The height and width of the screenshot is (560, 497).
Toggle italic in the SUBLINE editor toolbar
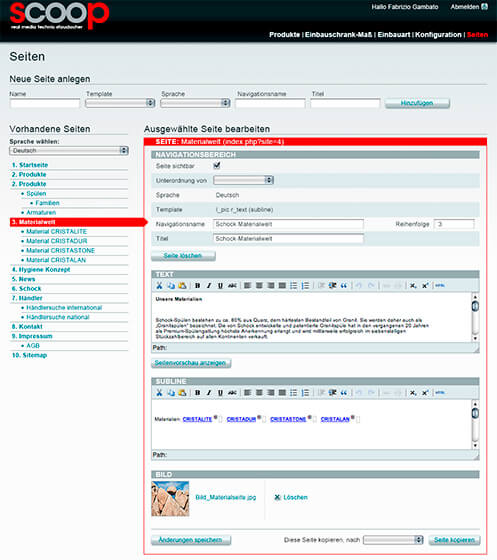(209, 393)
